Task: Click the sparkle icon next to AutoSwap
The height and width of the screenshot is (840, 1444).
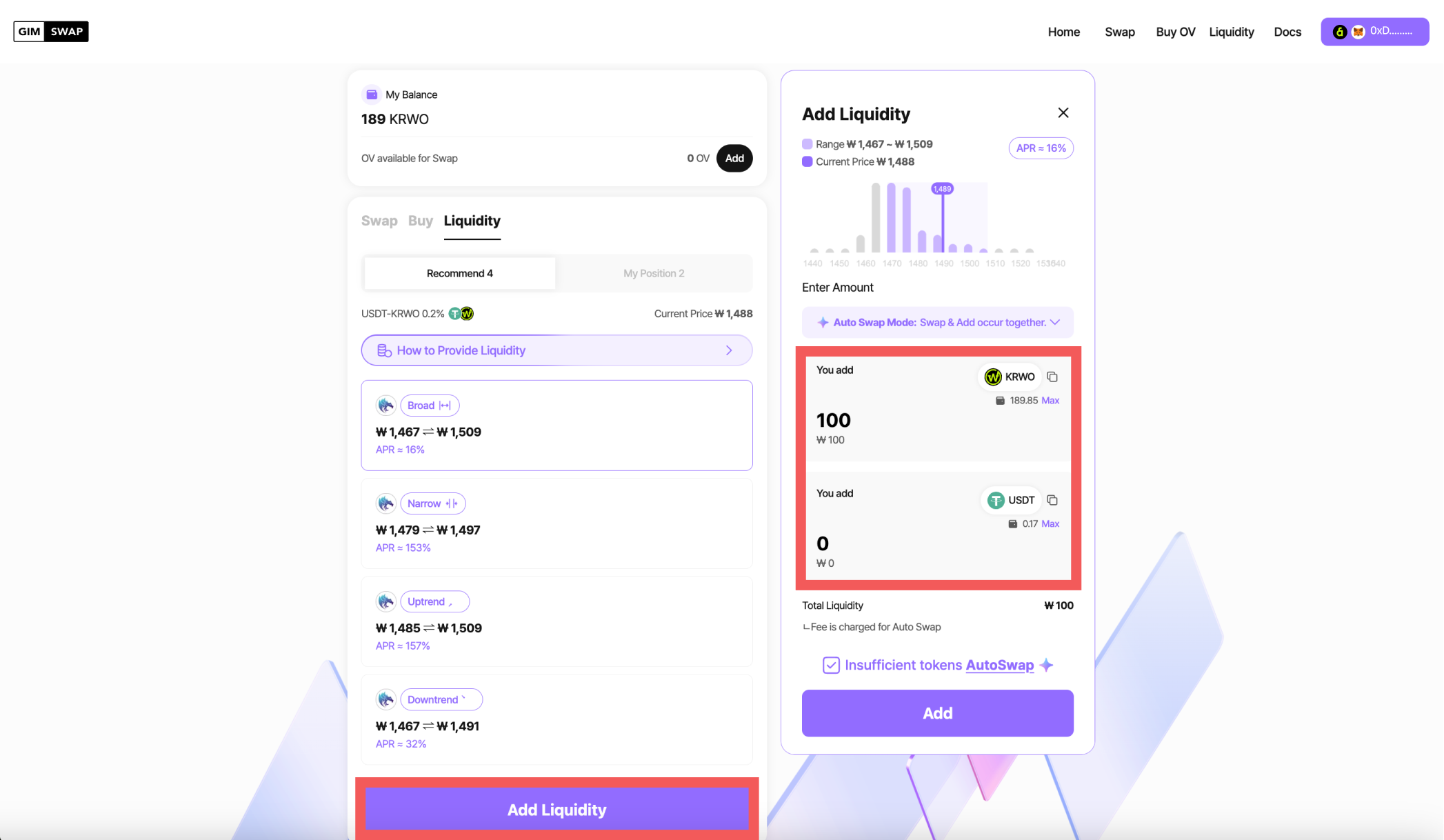Action: pyautogui.click(x=1047, y=665)
